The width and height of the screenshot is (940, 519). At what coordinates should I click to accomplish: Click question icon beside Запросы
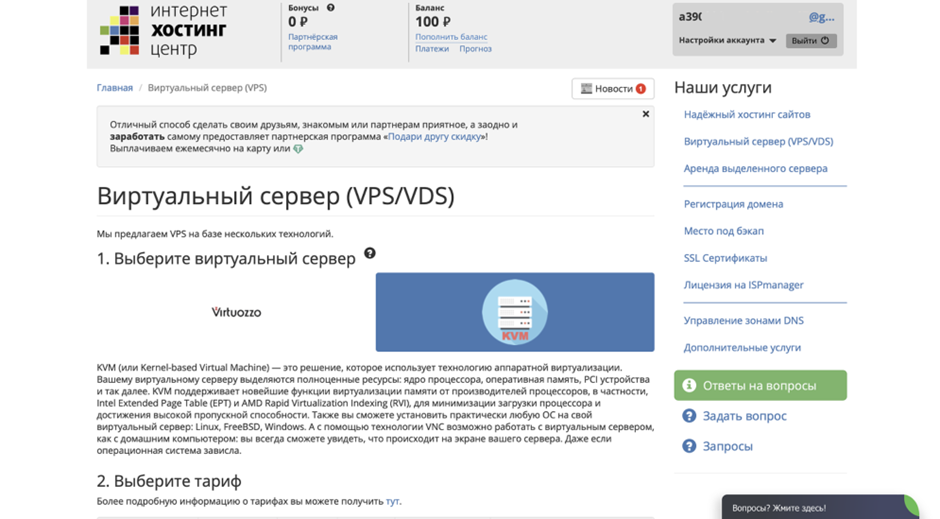click(x=689, y=446)
